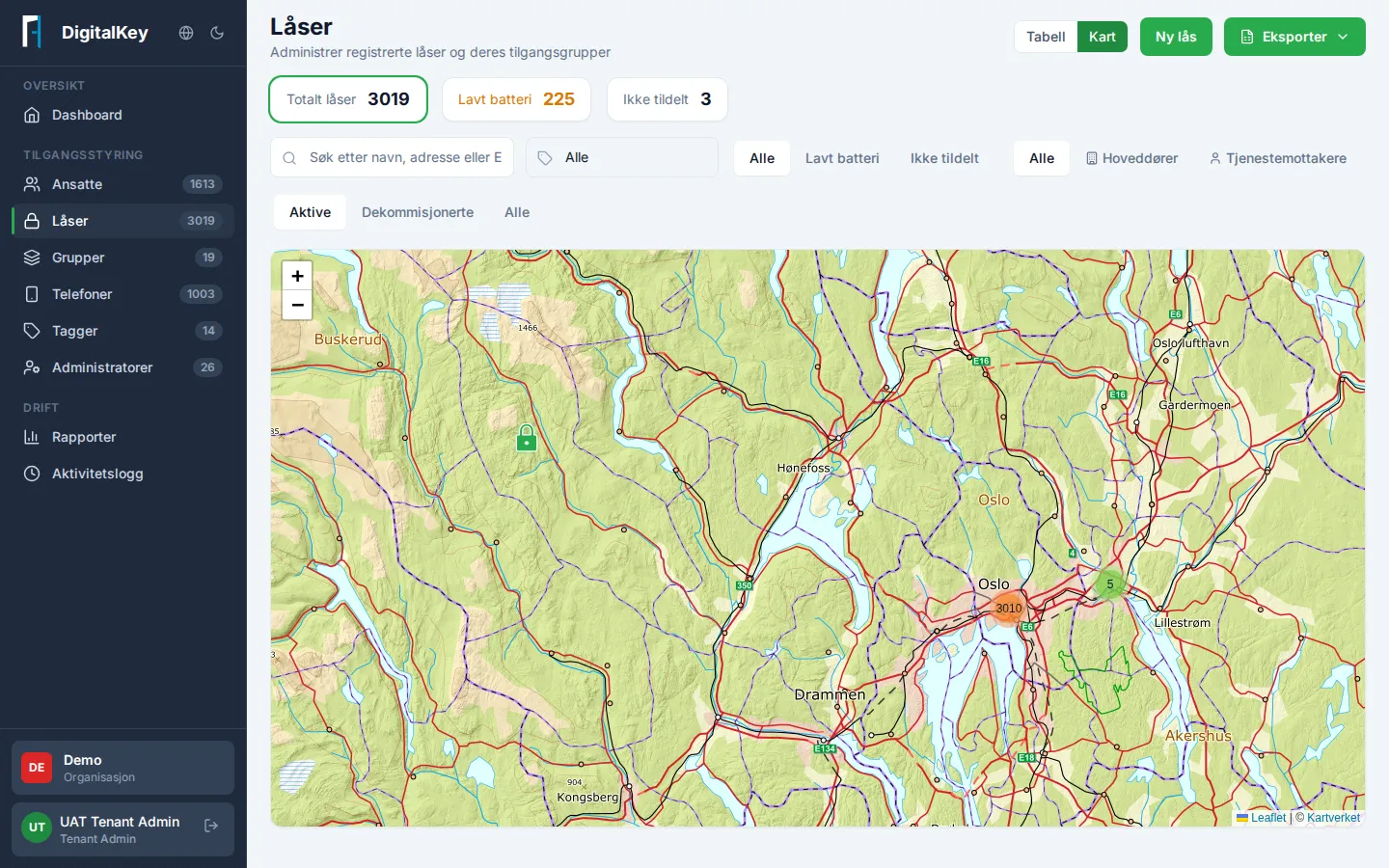The height and width of the screenshot is (868, 1389).
Task: Click the Låser padlock sidebar icon
Action: (32, 221)
